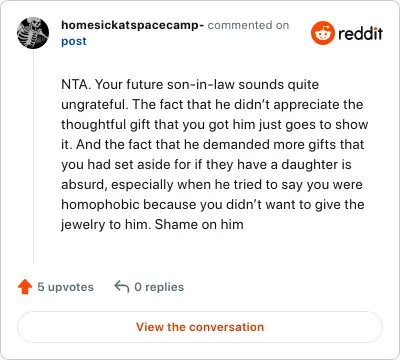400x360 pixels.
Task: Click the word "homophobic" in the comment
Action: pyautogui.click(x=100, y=205)
